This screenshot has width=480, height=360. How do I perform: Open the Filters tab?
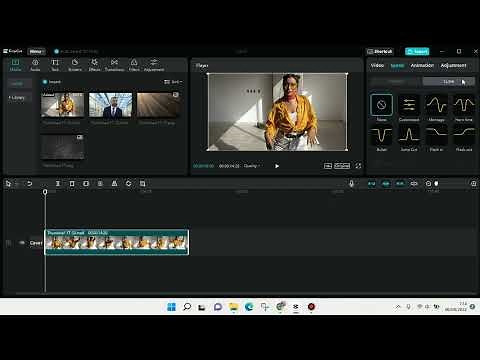134,65
